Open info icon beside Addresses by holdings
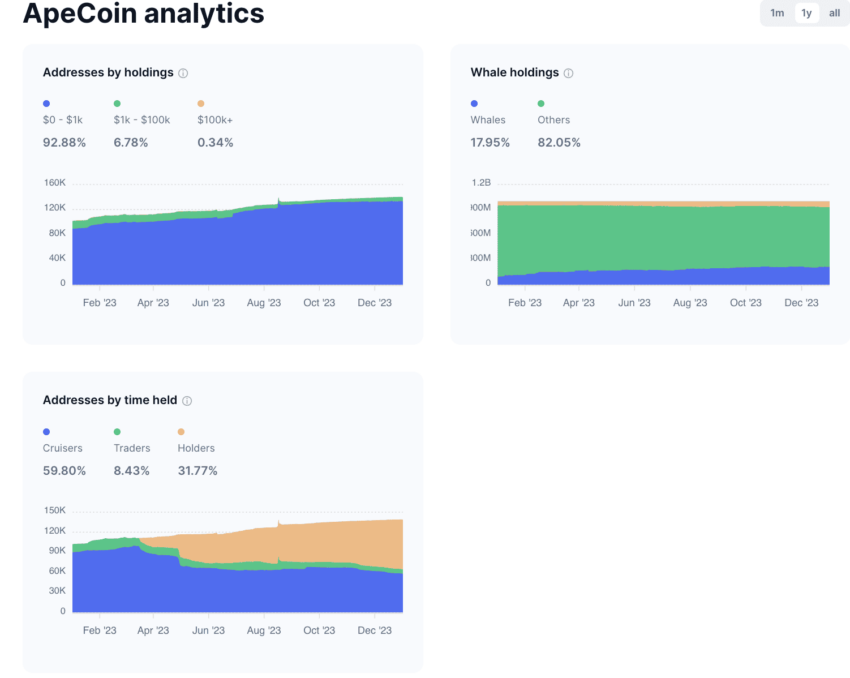The width and height of the screenshot is (850, 678). [x=183, y=73]
